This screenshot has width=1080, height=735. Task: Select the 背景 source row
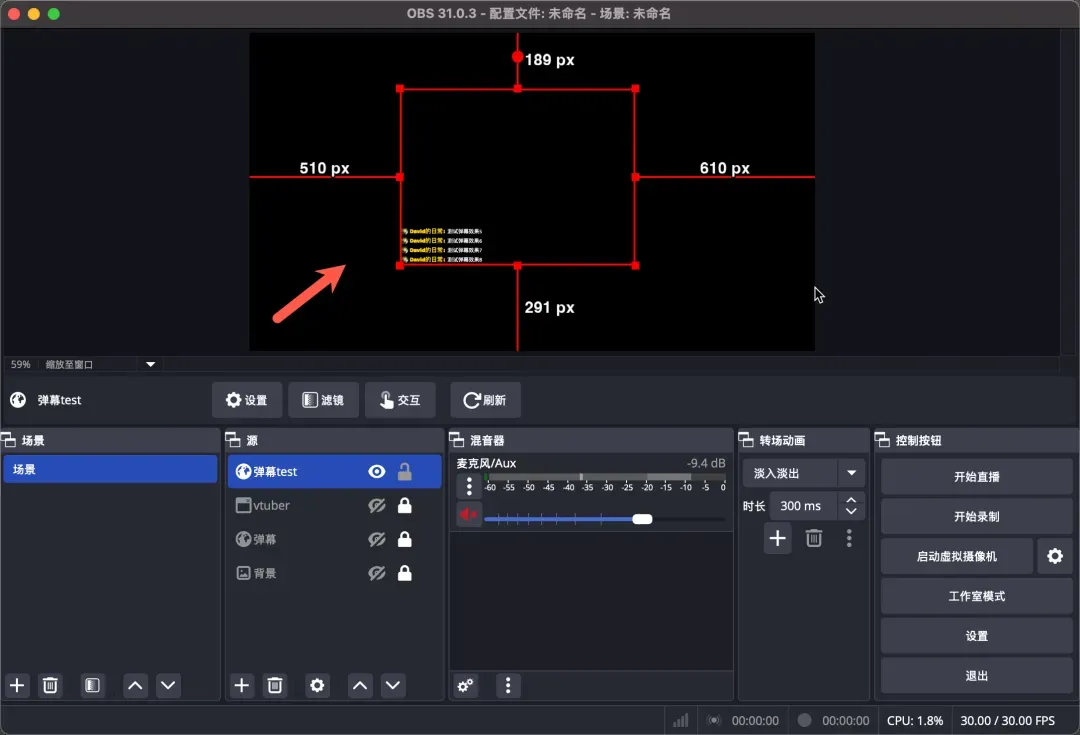coord(334,573)
